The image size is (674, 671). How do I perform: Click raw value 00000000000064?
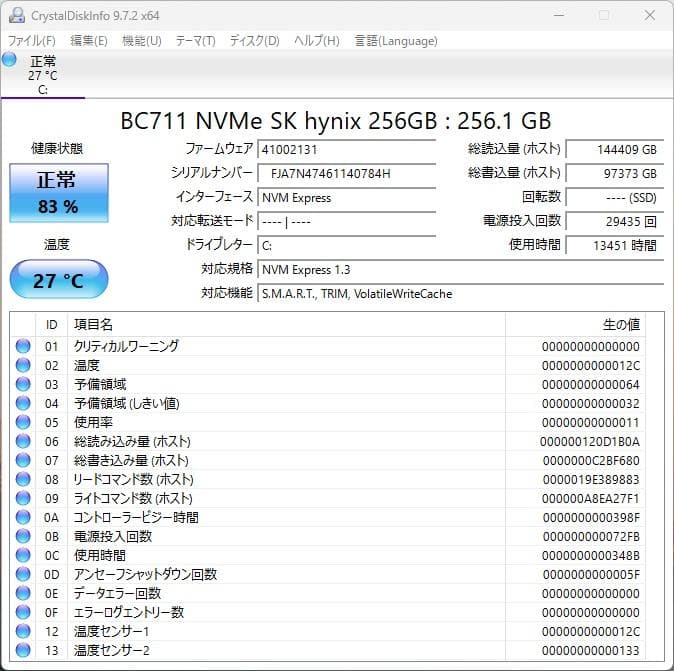pos(591,384)
